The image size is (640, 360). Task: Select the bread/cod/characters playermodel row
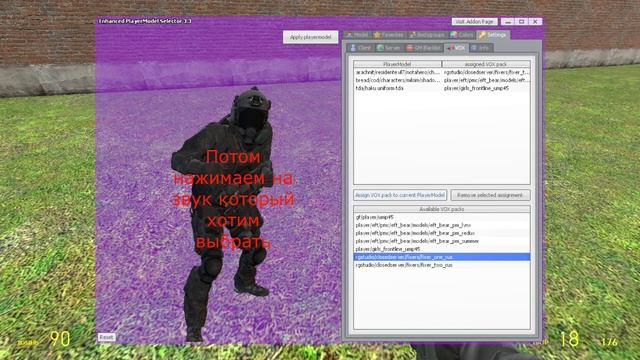[442, 80]
